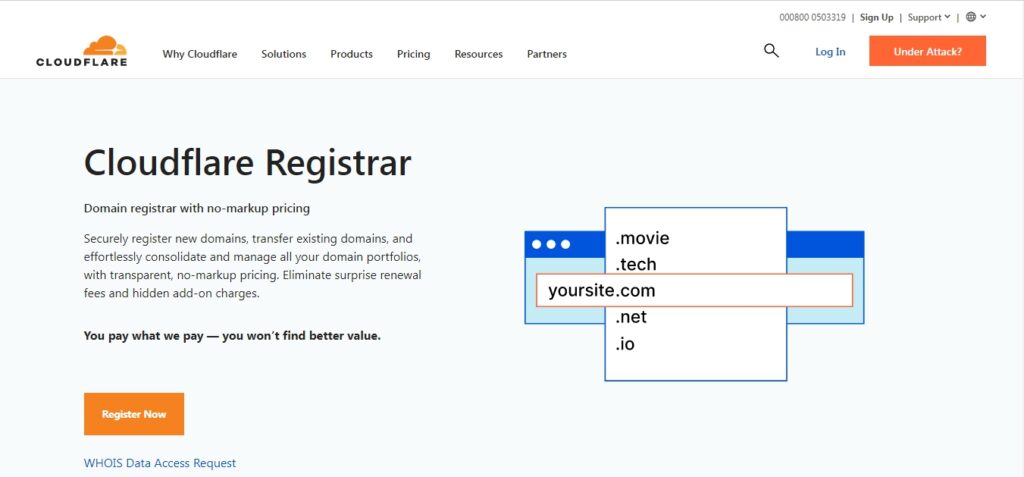
Task: Click the phone number 000800 0503319
Action: 812,18
